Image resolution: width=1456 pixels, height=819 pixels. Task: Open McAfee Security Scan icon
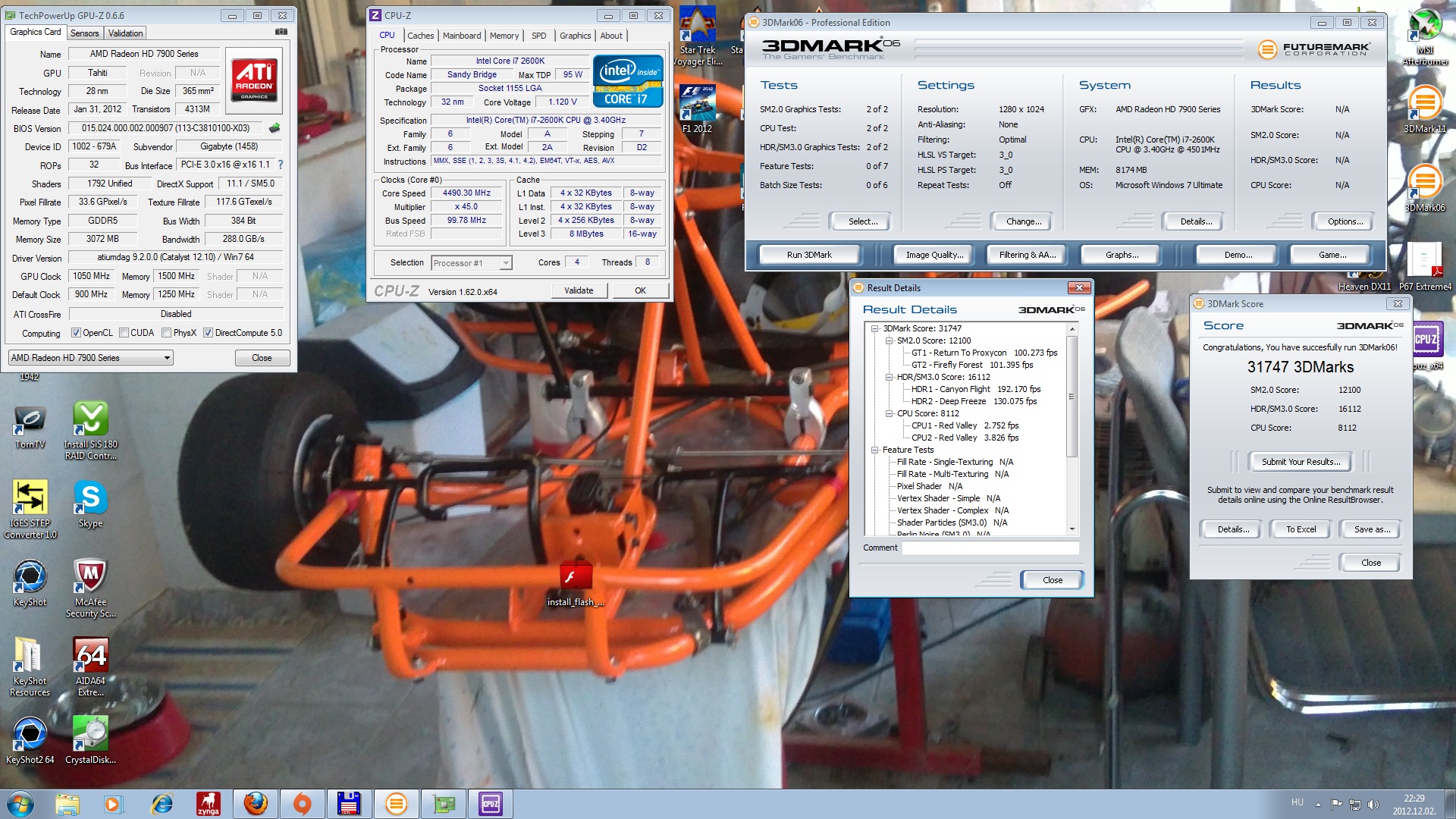click(90, 588)
